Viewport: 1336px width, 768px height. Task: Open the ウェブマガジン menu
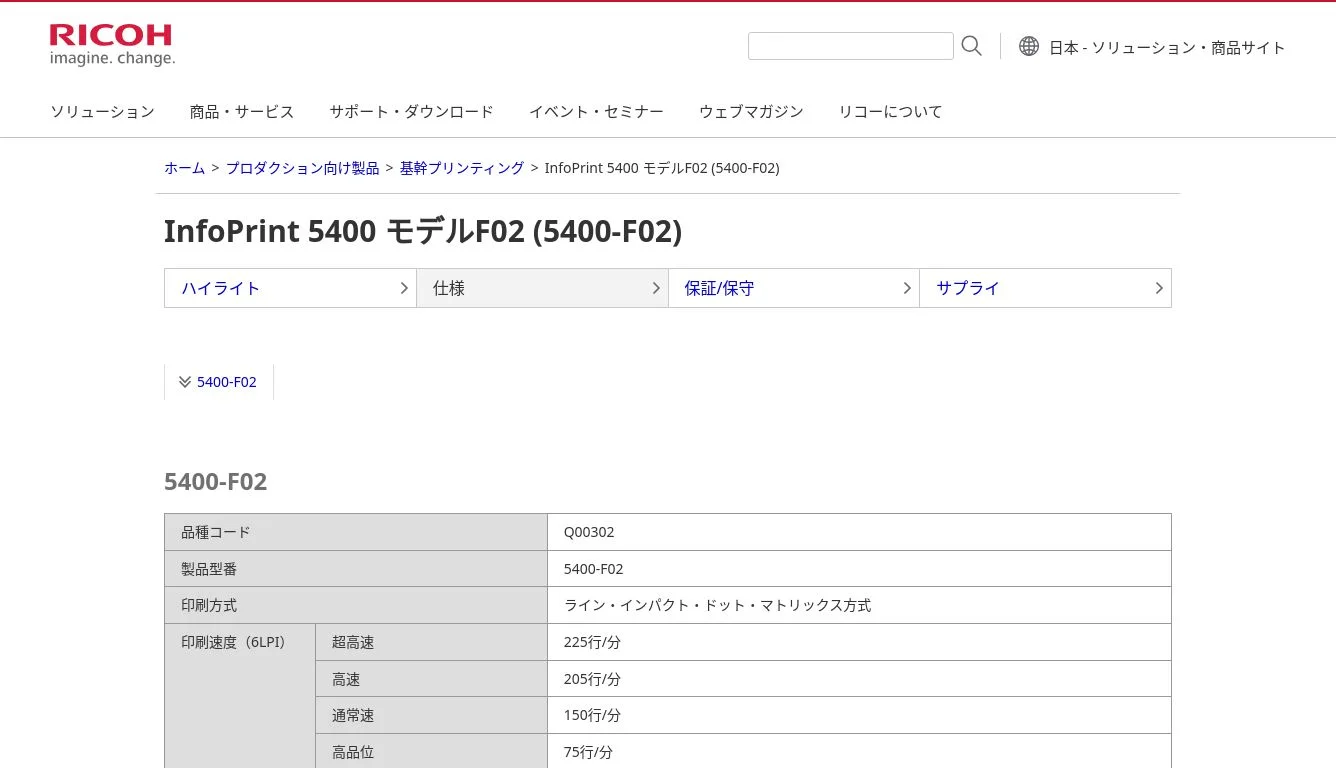tap(751, 112)
